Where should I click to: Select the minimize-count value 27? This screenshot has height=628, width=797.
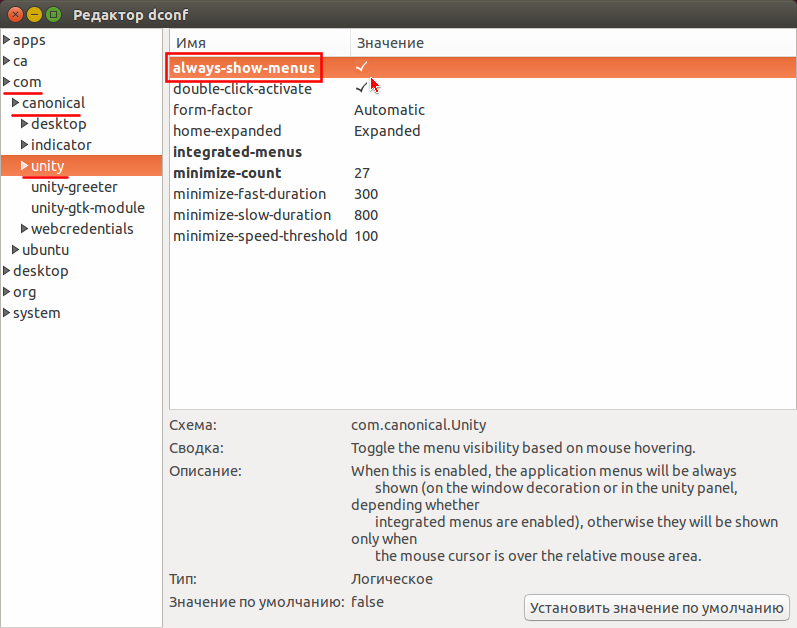pyautogui.click(x=362, y=173)
